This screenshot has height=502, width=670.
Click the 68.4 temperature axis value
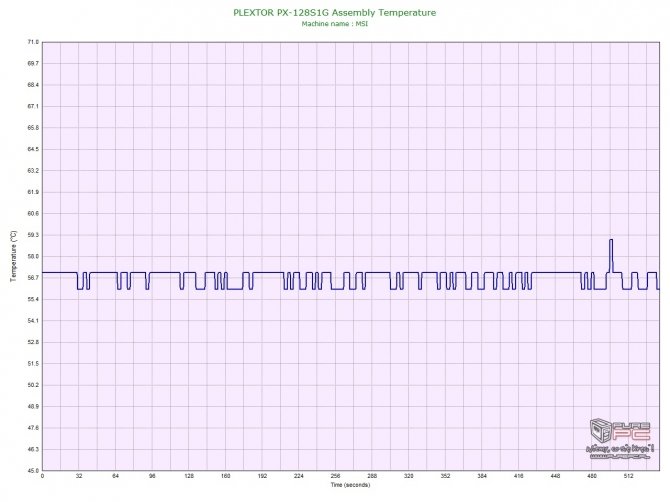tap(33, 85)
